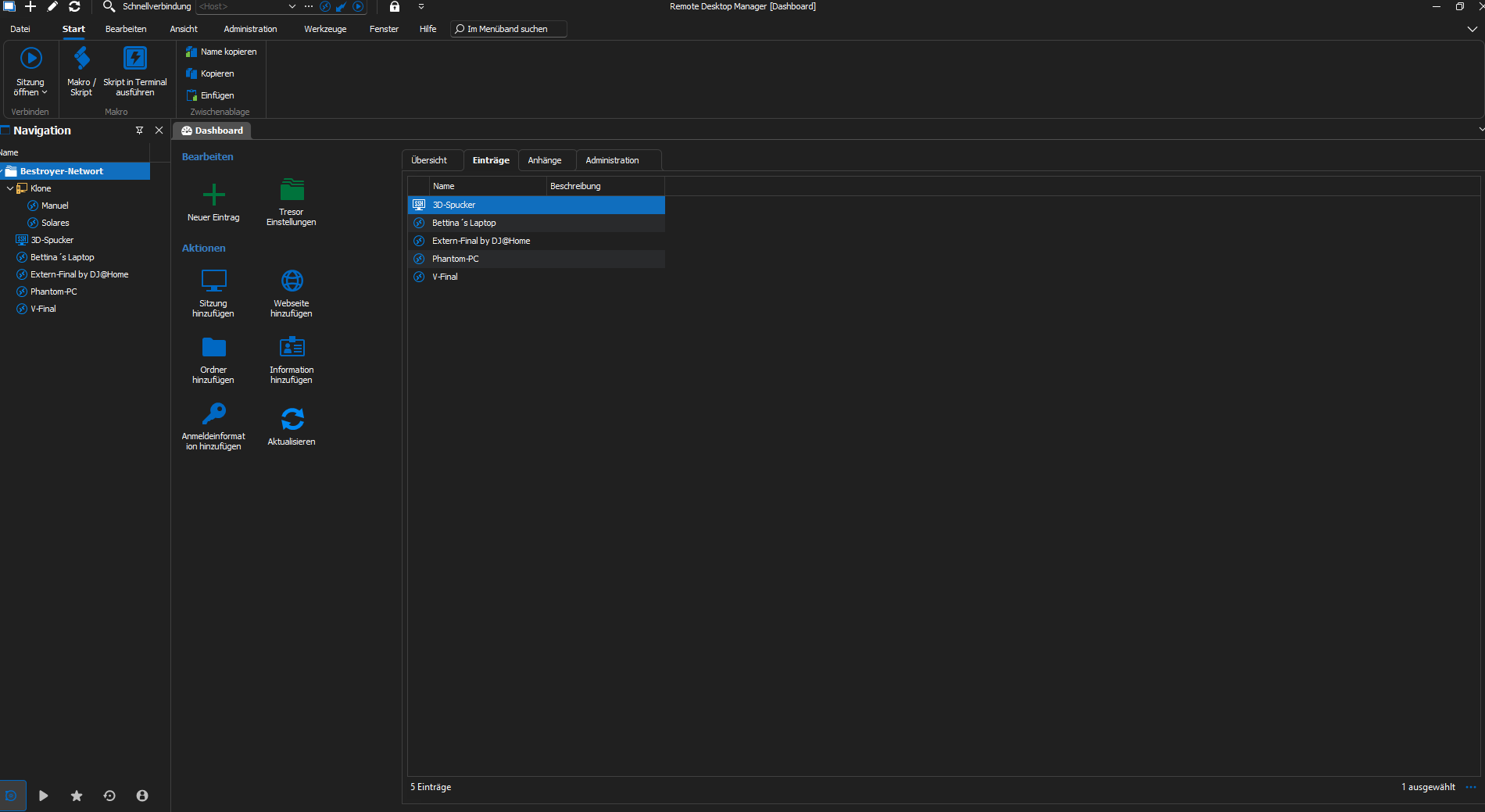Click Ordner hinzufügen icon
The width and height of the screenshot is (1485, 812).
pos(213,347)
